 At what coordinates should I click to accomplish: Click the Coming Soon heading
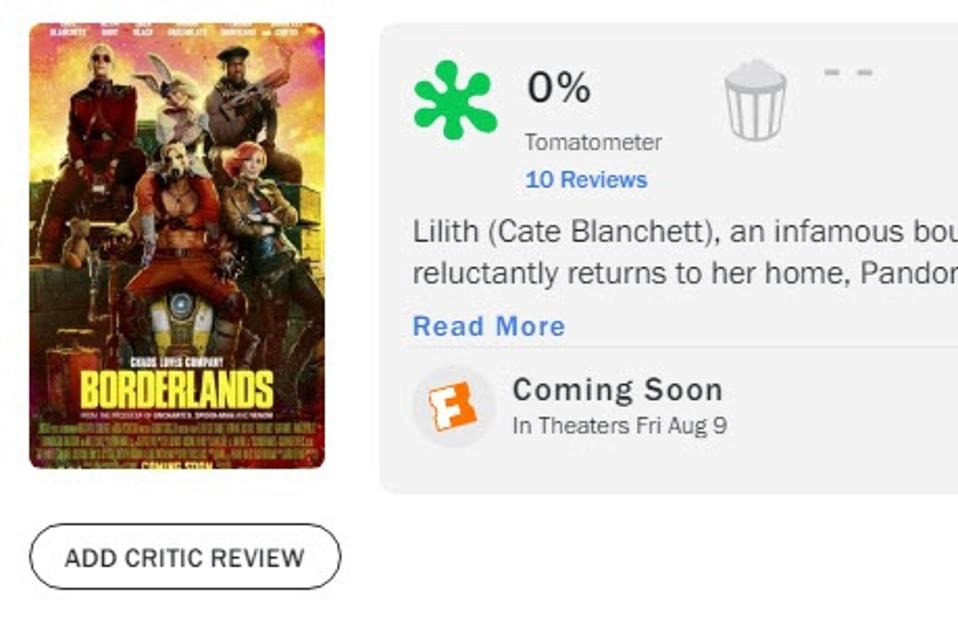point(619,388)
